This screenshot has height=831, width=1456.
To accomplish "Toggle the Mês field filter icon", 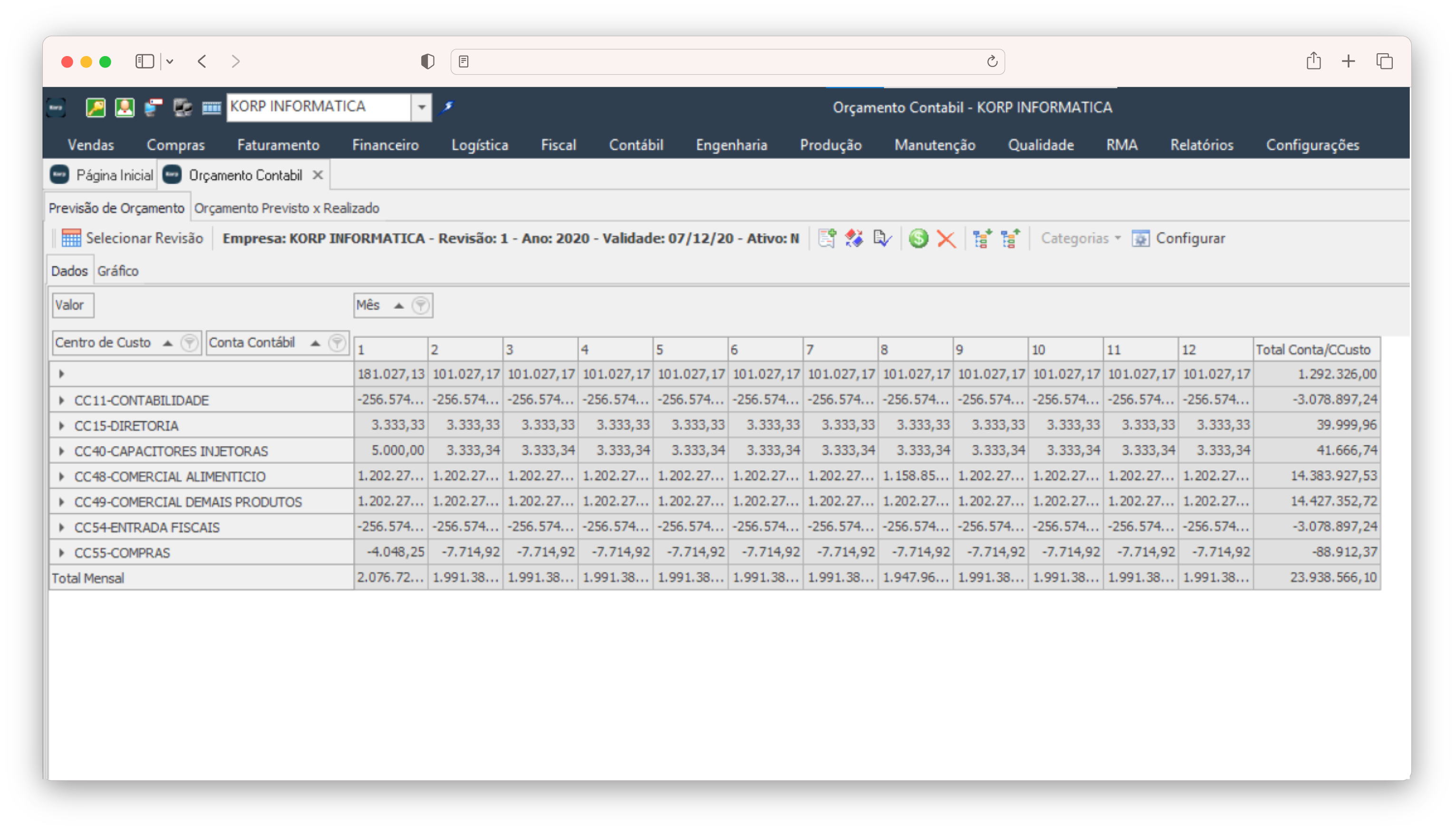I will coord(421,306).
